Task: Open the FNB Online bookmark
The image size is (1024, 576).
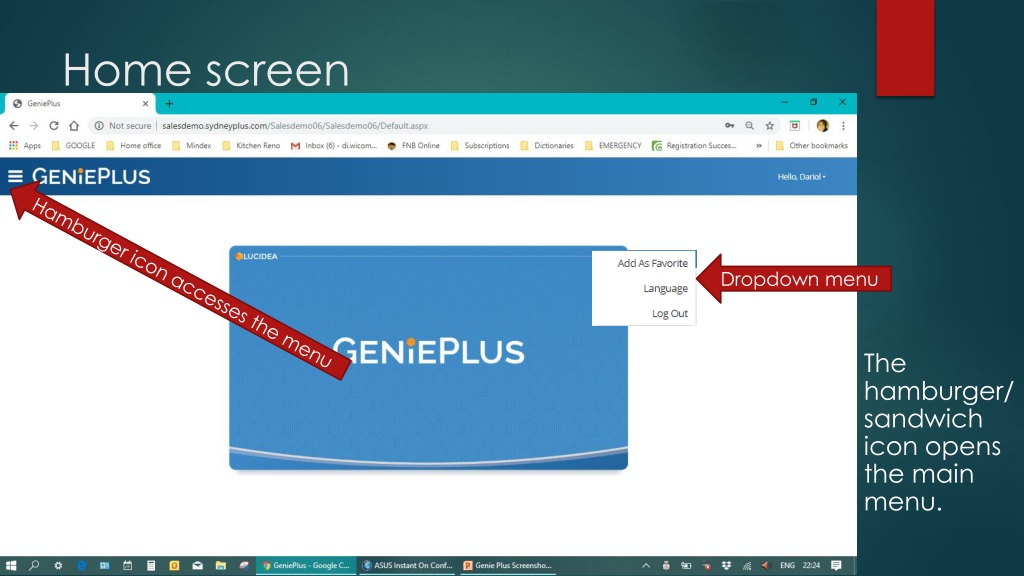Action: coord(413,146)
